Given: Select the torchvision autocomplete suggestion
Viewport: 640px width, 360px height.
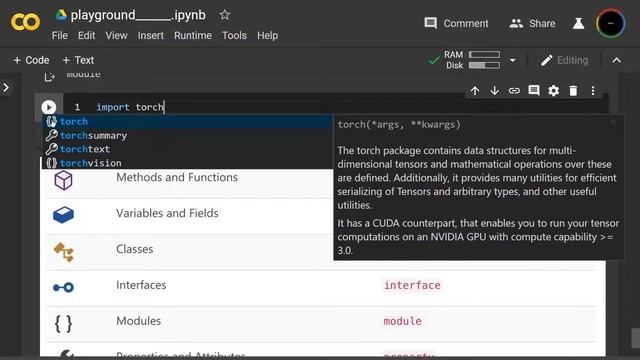Looking at the screenshot, I should click(187, 163).
